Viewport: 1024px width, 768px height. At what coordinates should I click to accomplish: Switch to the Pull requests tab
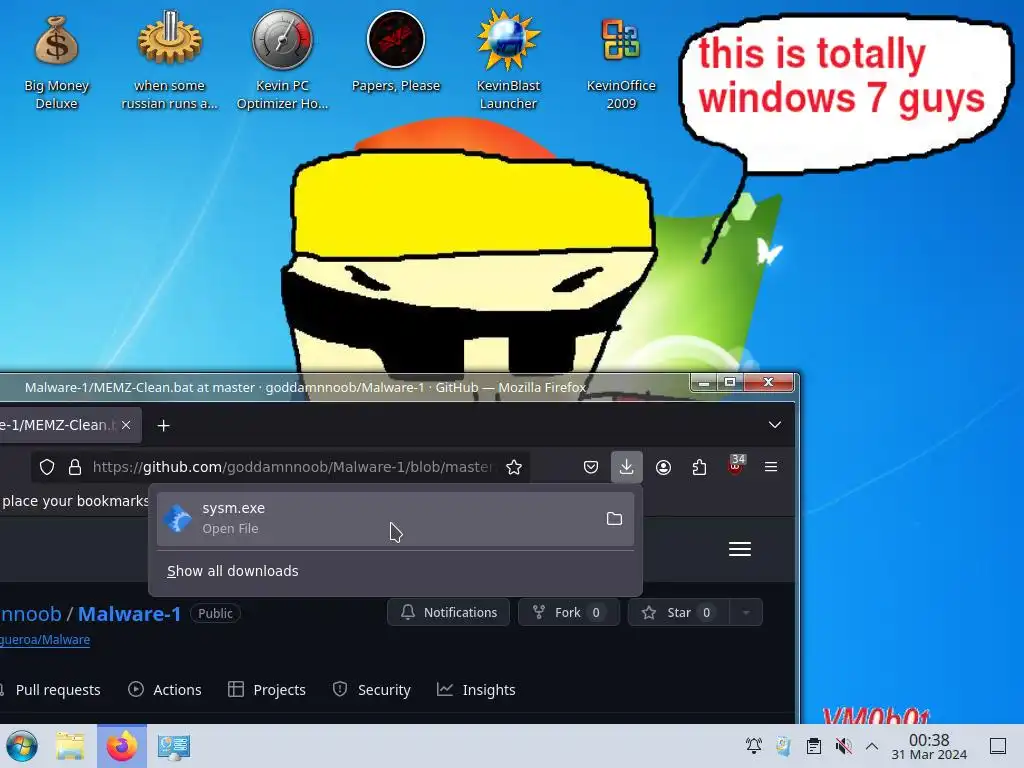pos(51,690)
